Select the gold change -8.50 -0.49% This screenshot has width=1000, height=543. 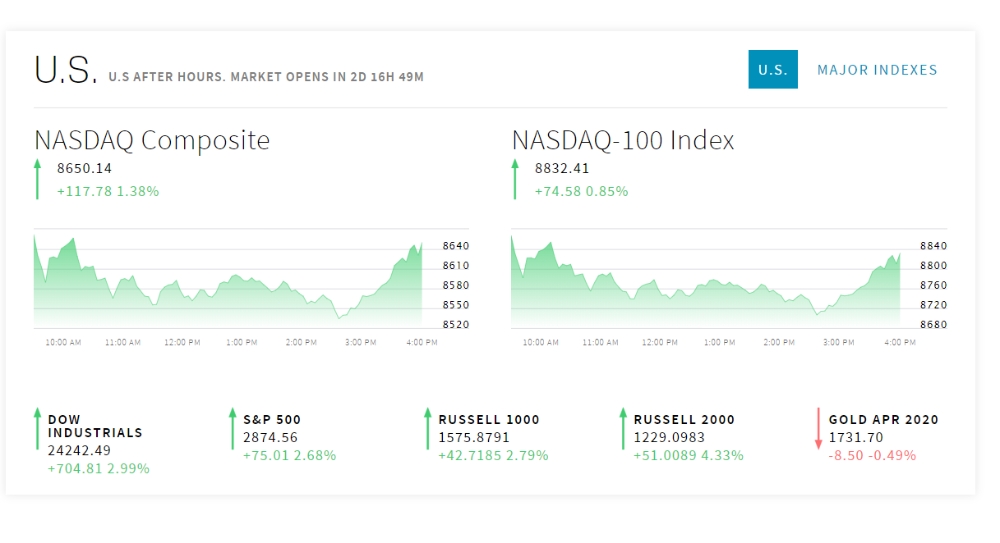click(x=872, y=456)
